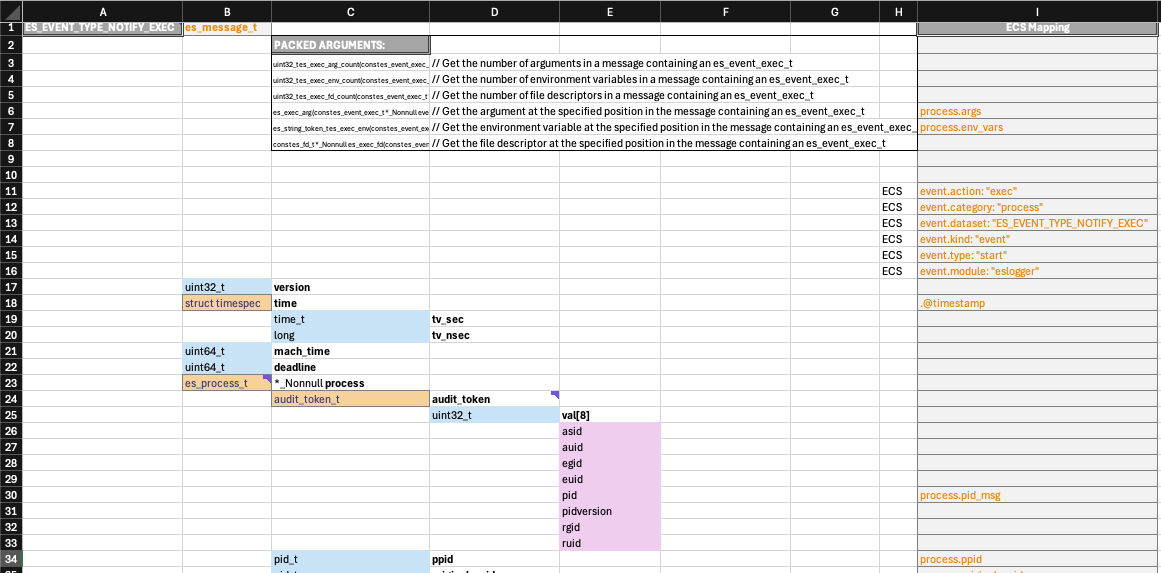Select row 17 header
The image size is (1161, 573).
coord(11,286)
